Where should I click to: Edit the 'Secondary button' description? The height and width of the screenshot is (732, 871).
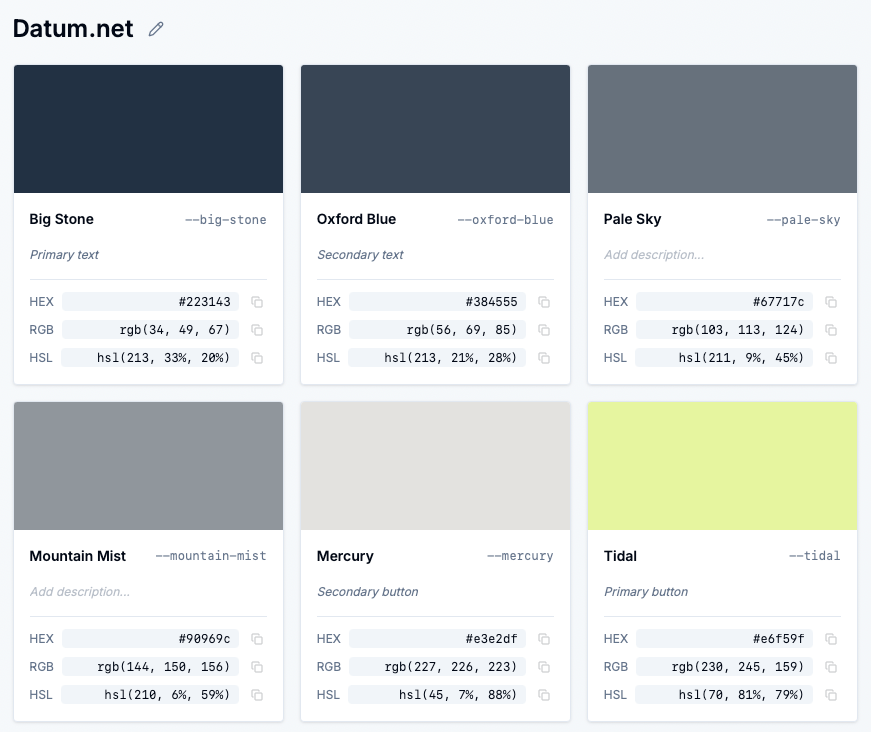pyautogui.click(x=368, y=592)
